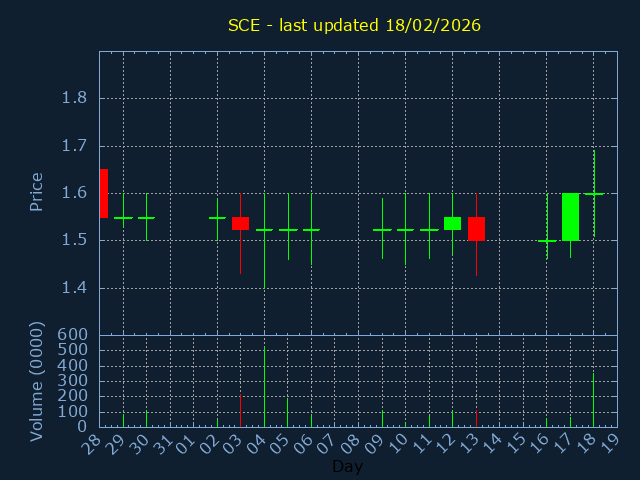
Task: Click the 600 volume tick label
Action: pyautogui.click(x=74, y=335)
